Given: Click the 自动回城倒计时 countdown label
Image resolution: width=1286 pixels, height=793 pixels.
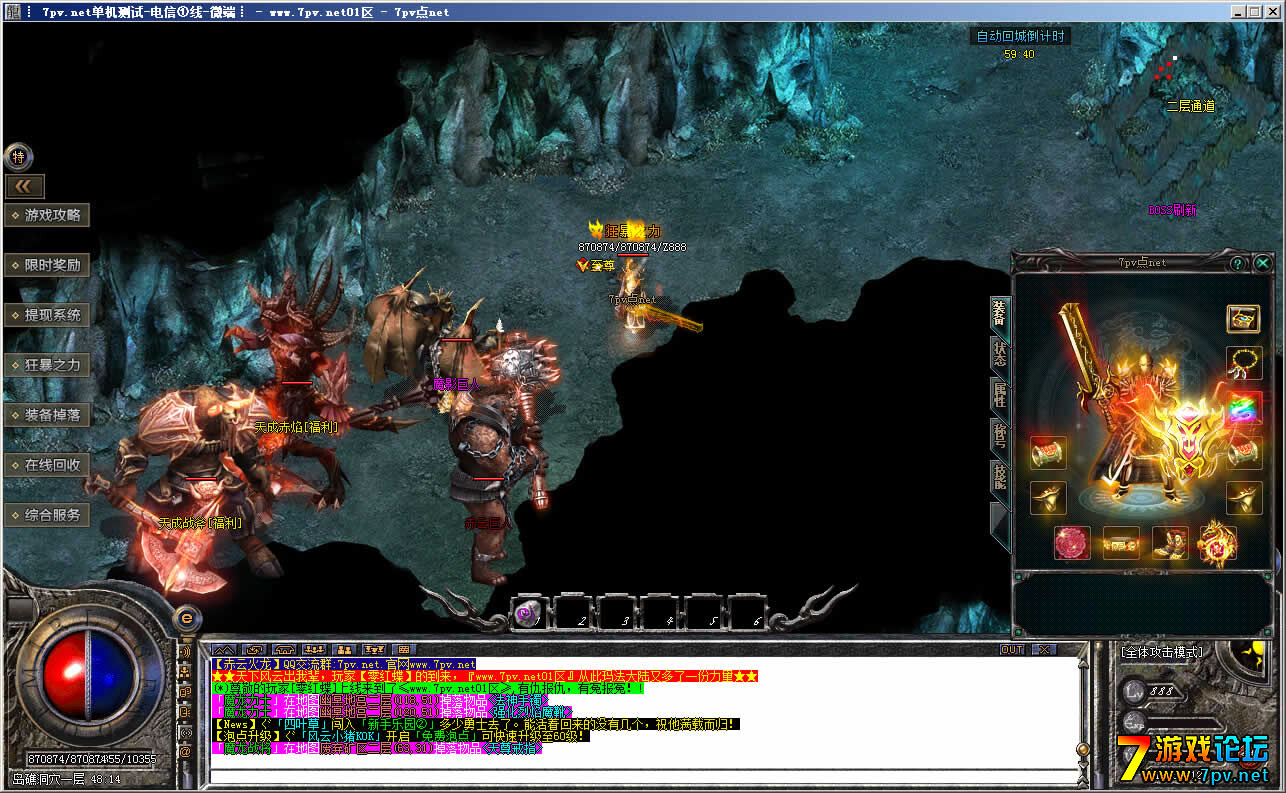Looking at the screenshot, I should tap(1020, 36).
